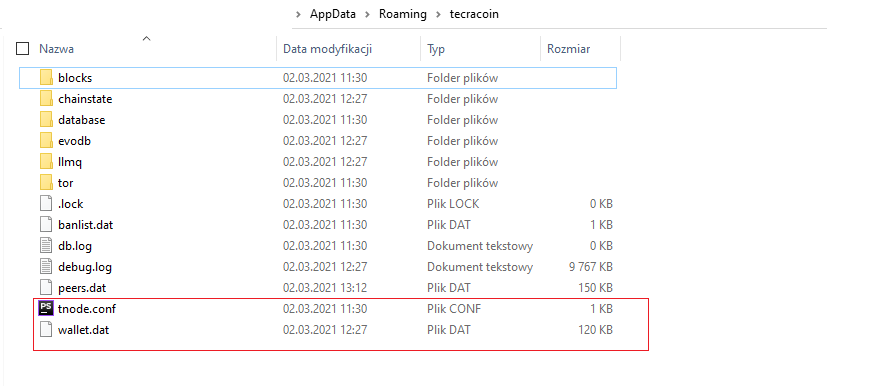Open the chevron dropdown after AppData
Viewport: 883px width, 386px height.
click(x=368, y=15)
